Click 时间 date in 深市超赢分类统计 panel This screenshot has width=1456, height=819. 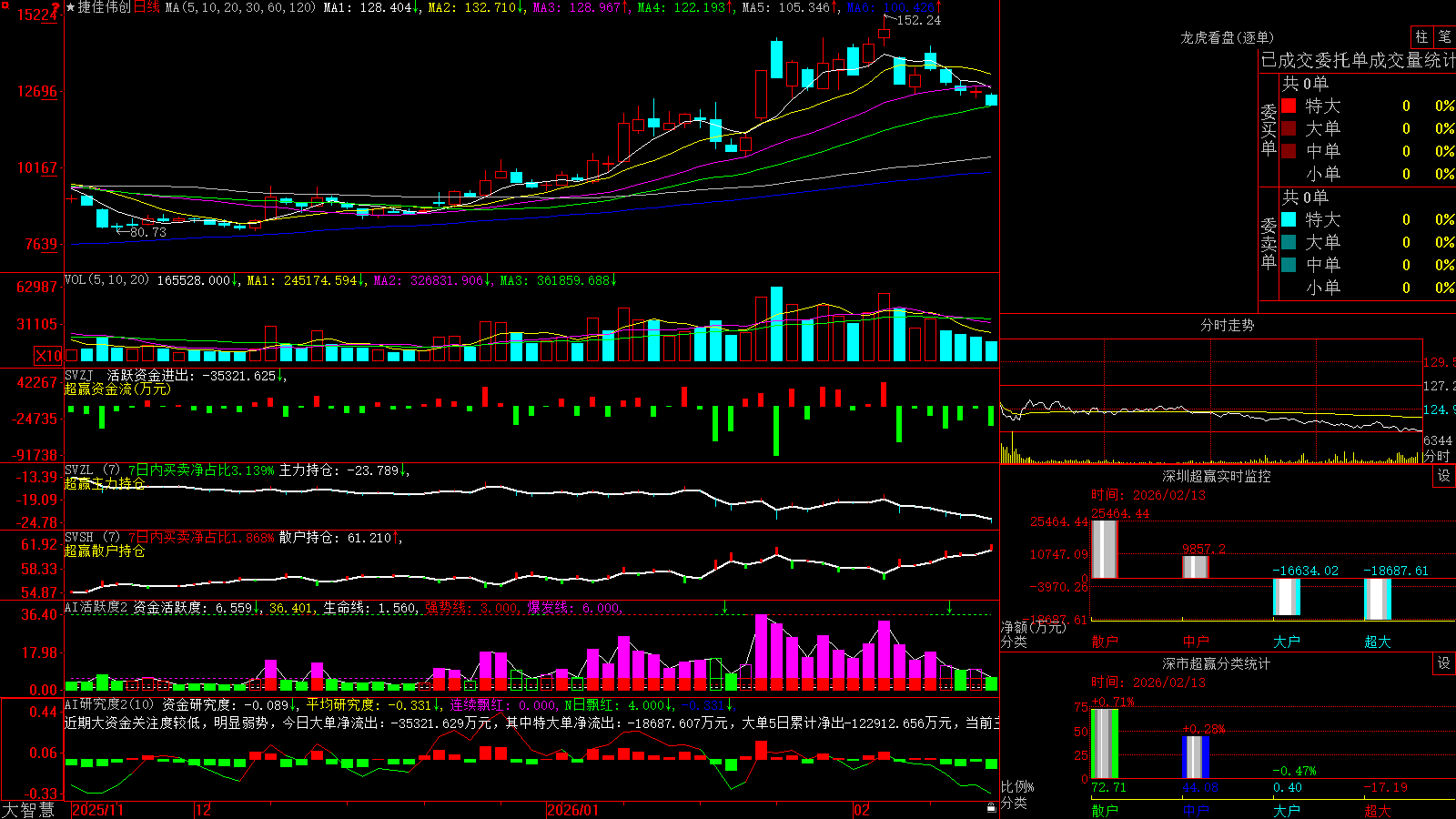(x=1148, y=682)
